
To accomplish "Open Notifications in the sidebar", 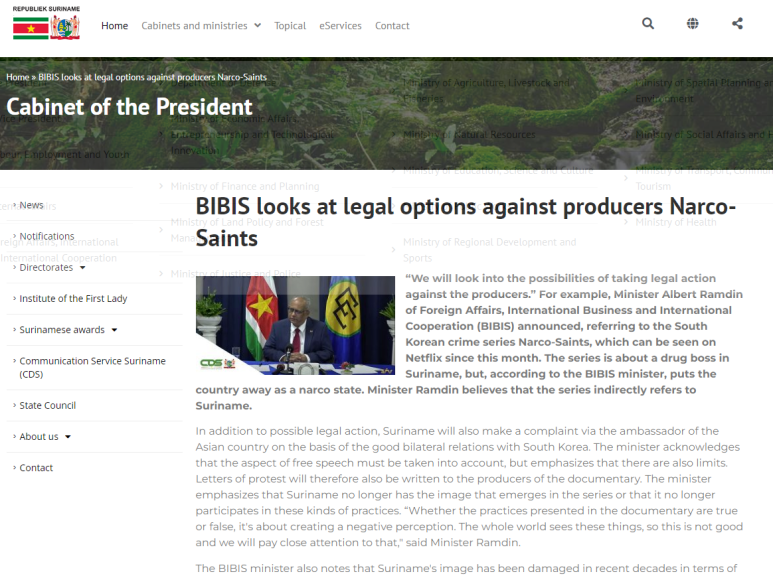I will (47, 236).
